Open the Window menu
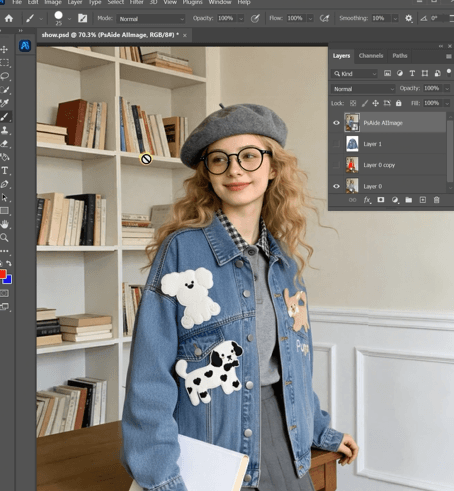Image resolution: width=454 pixels, height=491 pixels. [220, 2]
